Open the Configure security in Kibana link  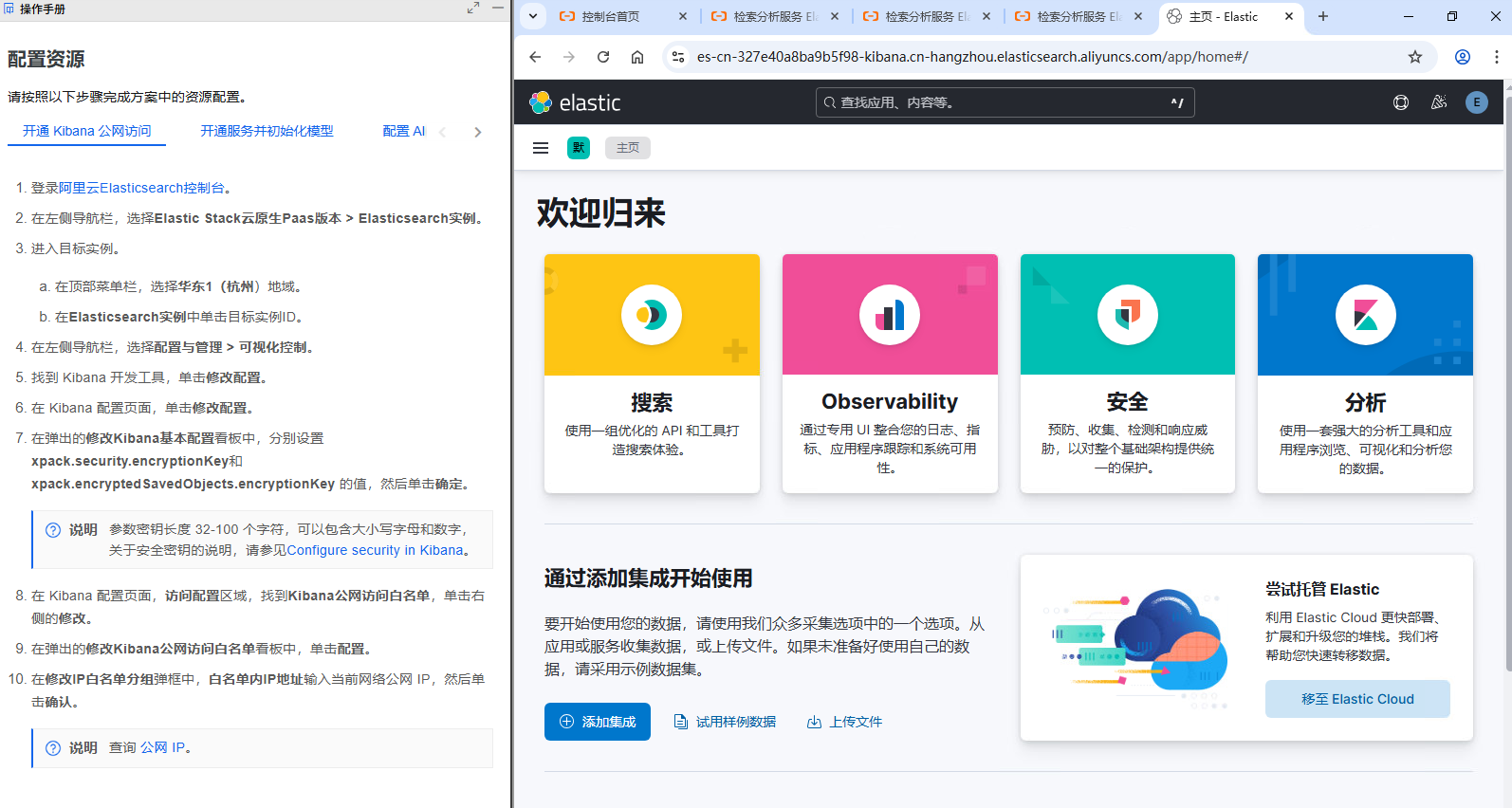pyautogui.click(x=375, y=550)
